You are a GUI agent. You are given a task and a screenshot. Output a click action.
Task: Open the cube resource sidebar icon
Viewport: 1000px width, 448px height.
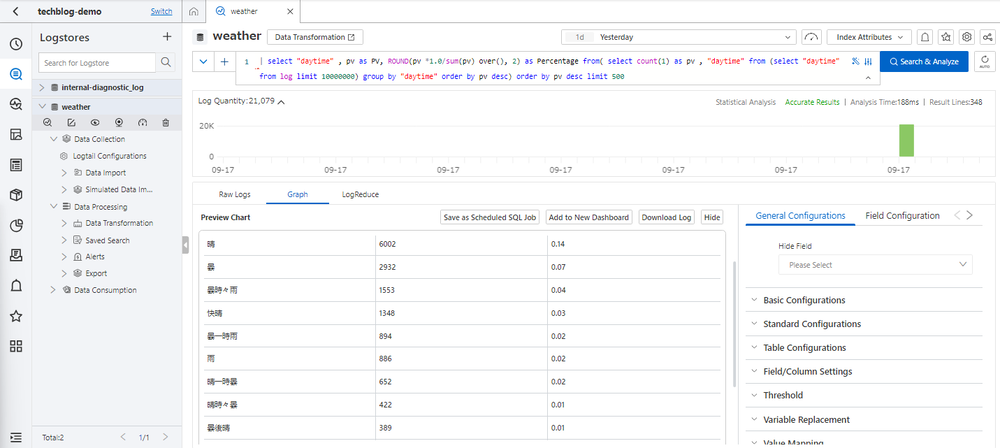[x=16, y=195]
